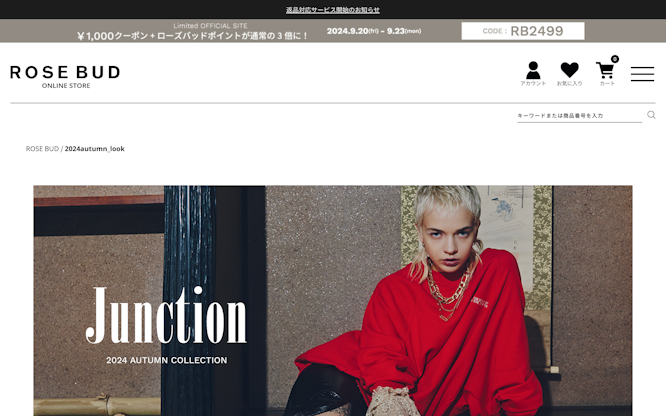Click the ¥1,000 coupon banner text
Image resolution: width=666 pixels, height=416 pixels.
tap(192, 36)
